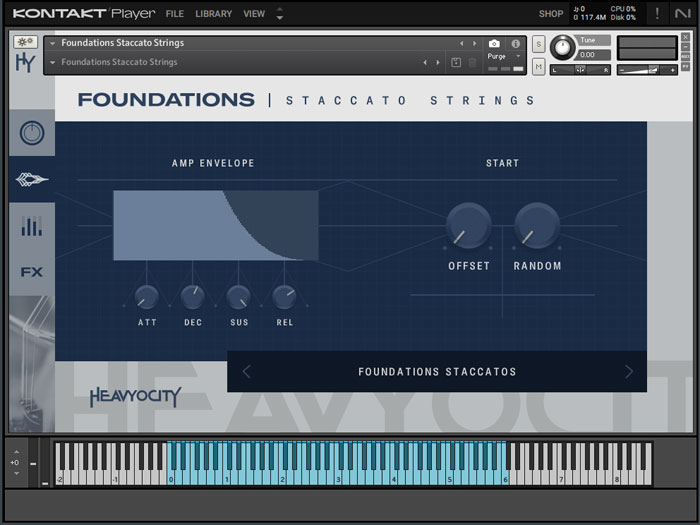Open instrument info icon
700x525 pixels.
(516, 43)
